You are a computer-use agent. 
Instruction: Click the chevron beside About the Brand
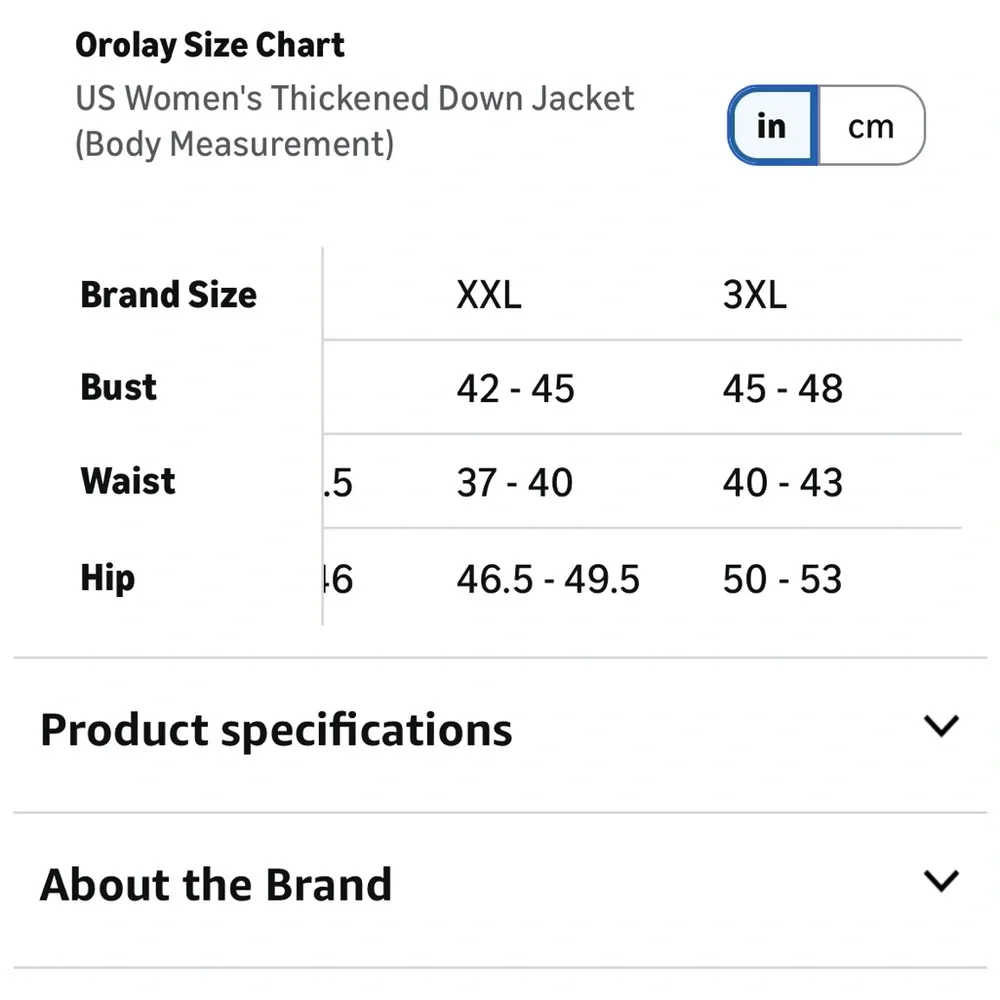(939, 881)
